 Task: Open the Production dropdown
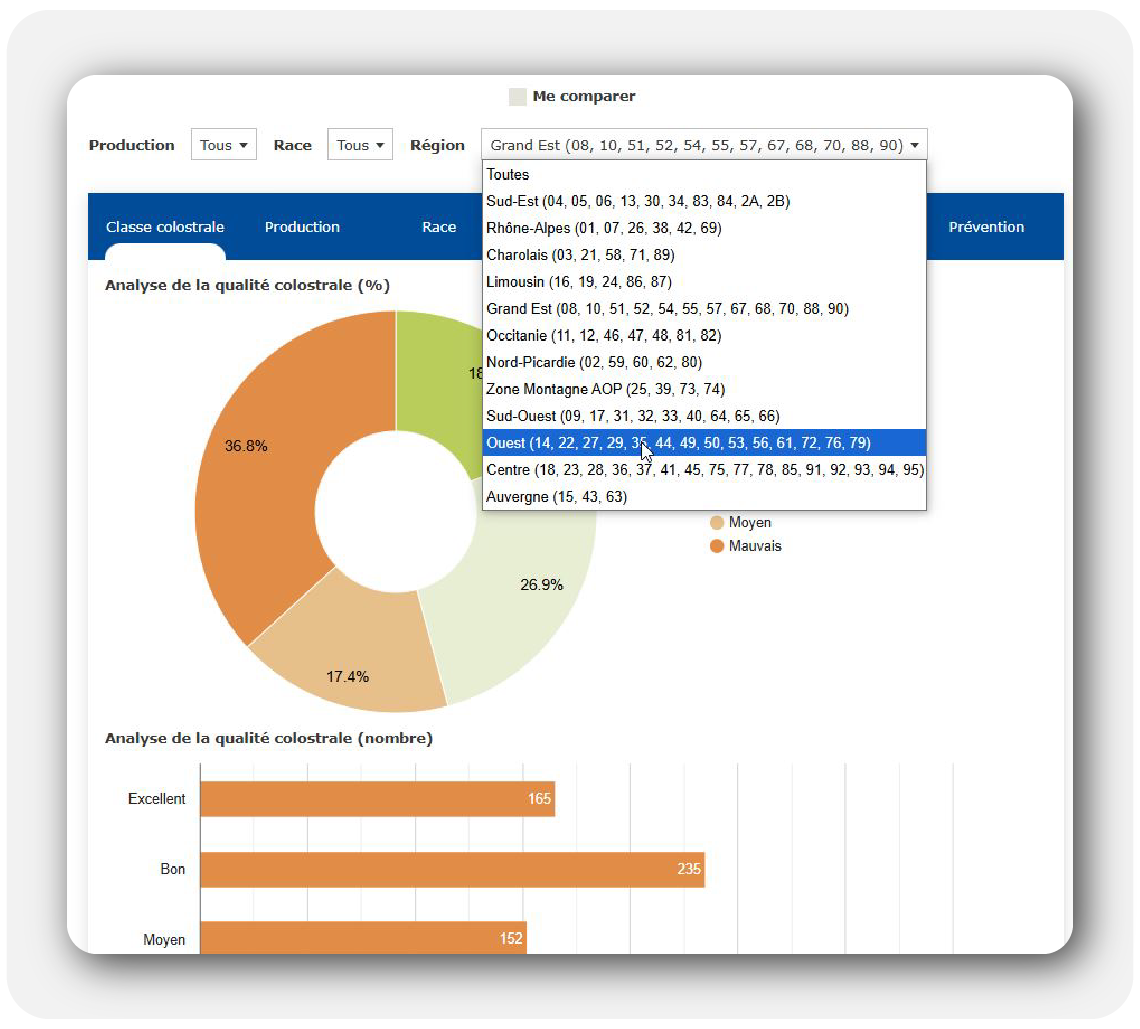pyautogui.click(x=224, y=145)
